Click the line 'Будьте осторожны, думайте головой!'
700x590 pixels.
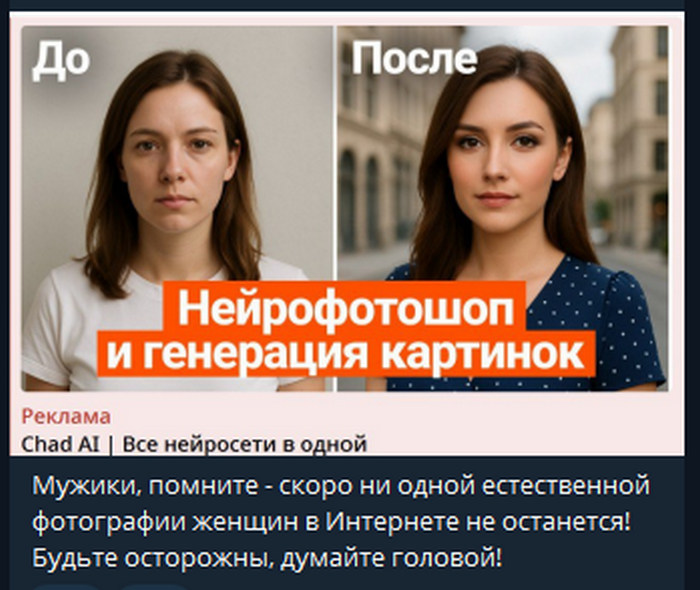click(x=267, y=558)
